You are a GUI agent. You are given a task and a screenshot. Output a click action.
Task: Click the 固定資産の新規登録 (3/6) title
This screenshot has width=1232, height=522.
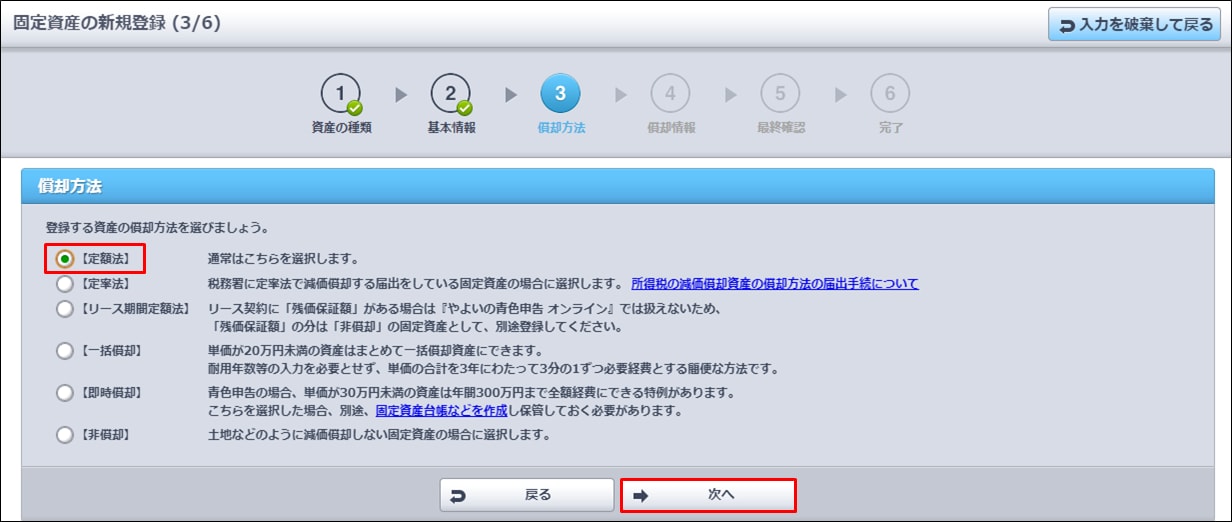pyautogui.click(x=117, y=23)
